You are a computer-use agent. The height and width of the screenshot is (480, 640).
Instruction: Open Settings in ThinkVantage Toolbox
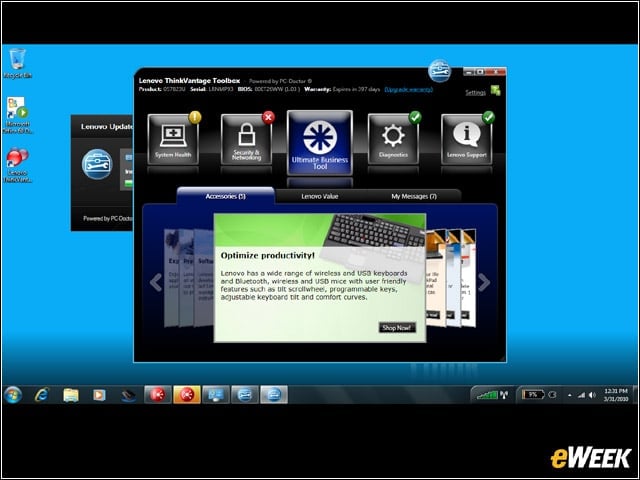pos(476,93)
